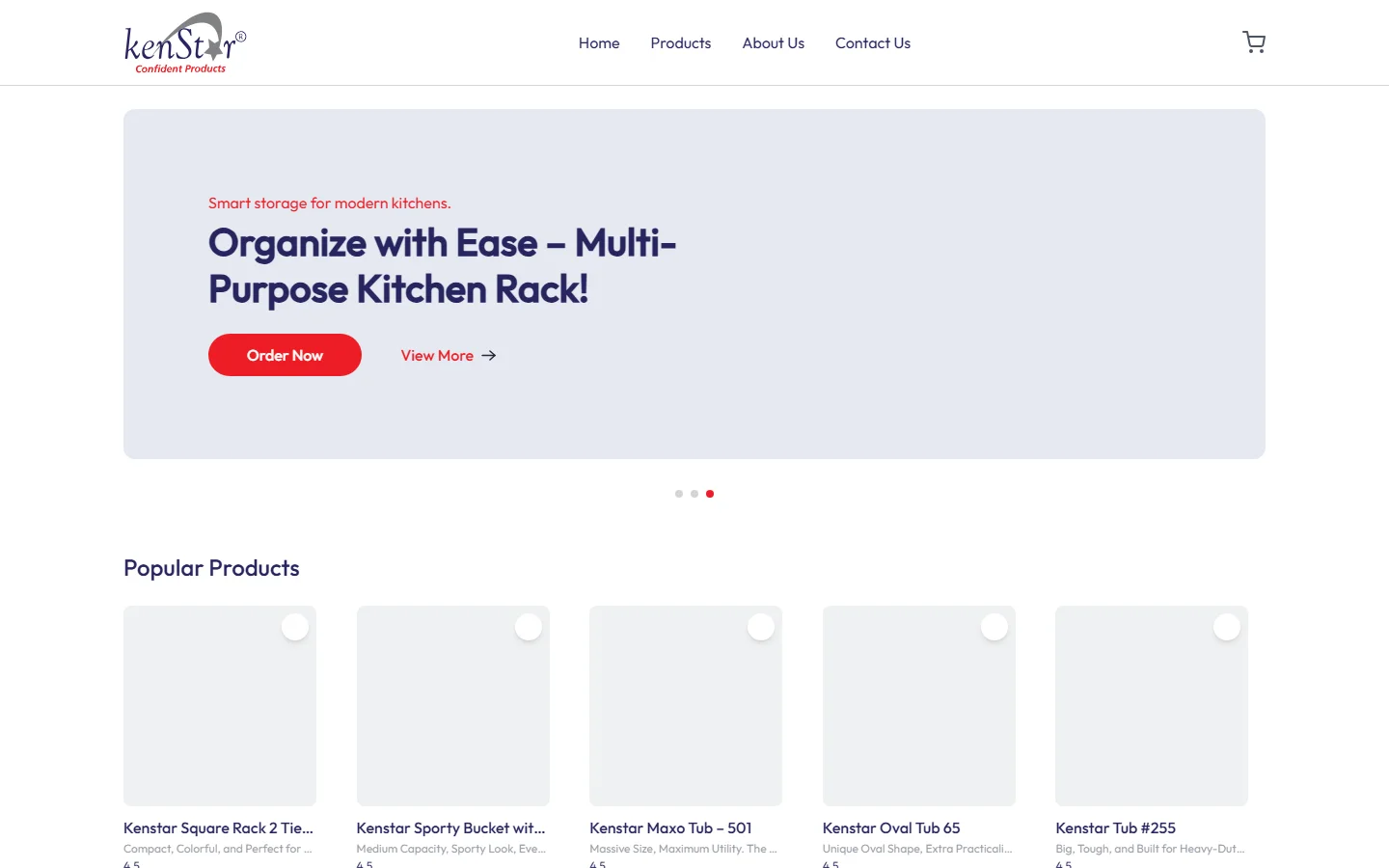Click the arrow beside View More
This screenshot has width=1389, height=868.
click(489, 356)
